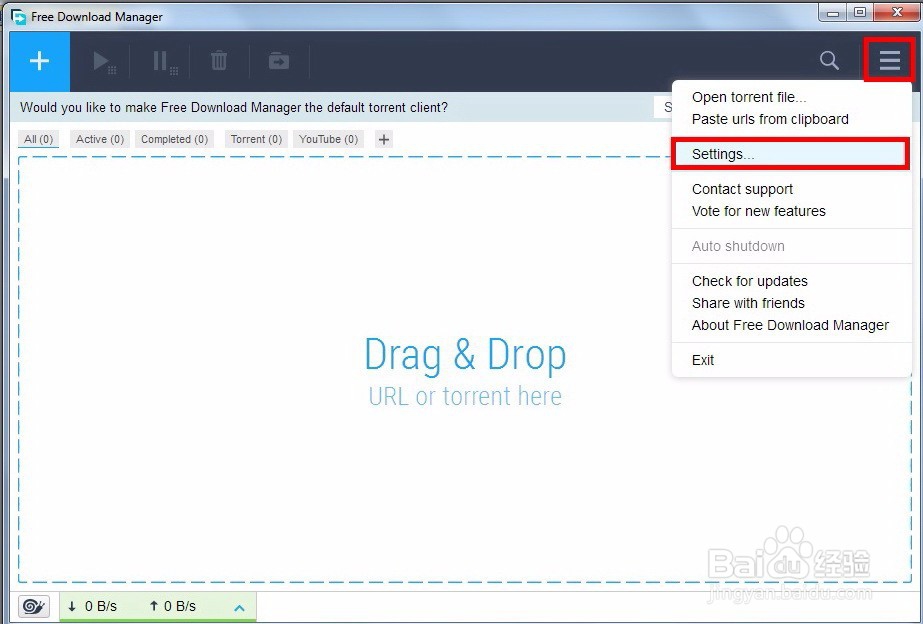
Task: Click the upload speed 0 B/s indicator
Action: pos(172,606)
